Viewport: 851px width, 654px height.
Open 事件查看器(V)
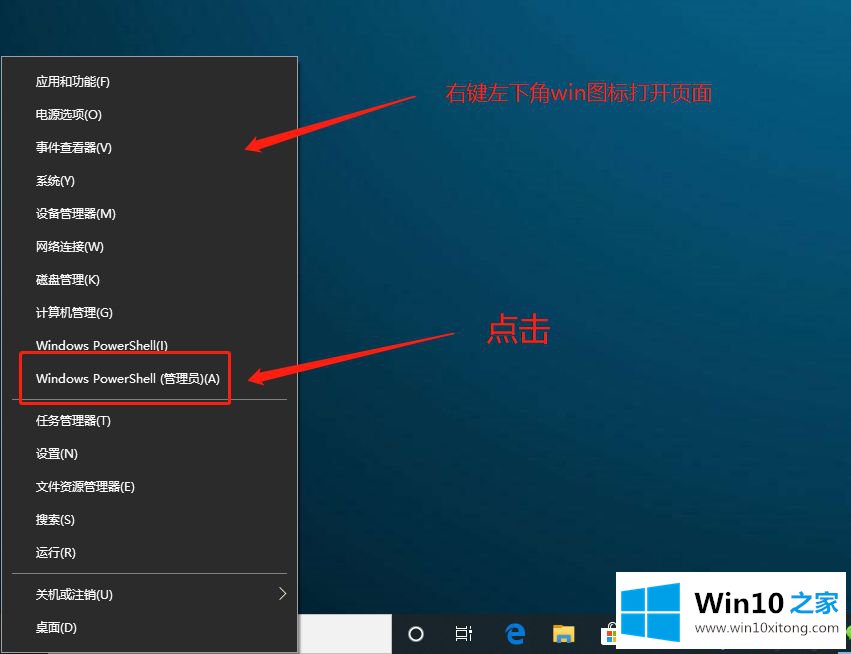click(x=74, y=147)
